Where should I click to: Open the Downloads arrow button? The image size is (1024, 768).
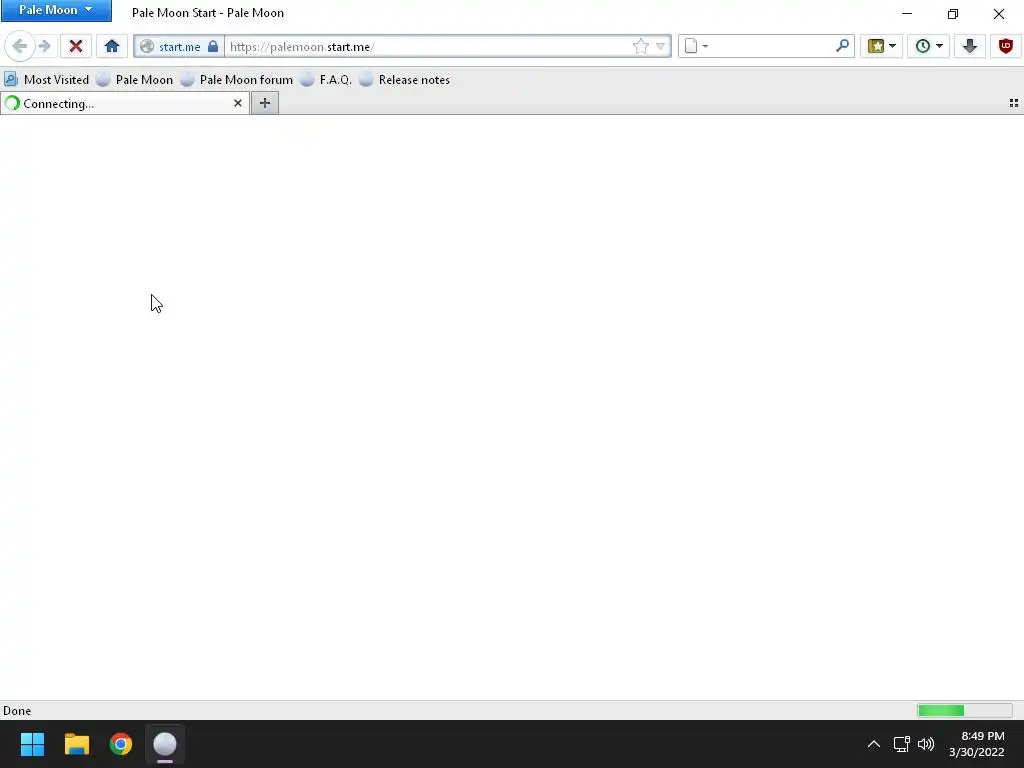[x=970, y=46]
